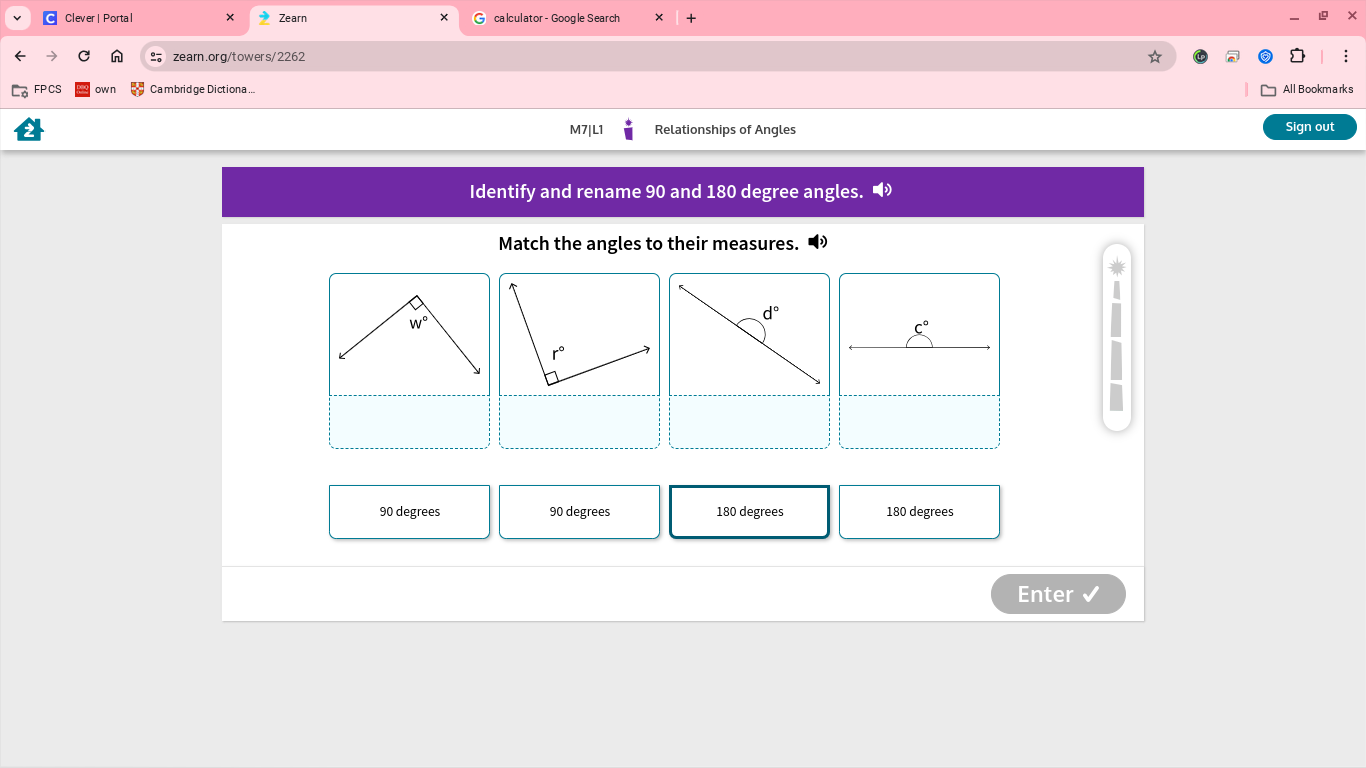Click the Sign out button
This screenshot has width=1366, height=768.
tap(1310, 127)
